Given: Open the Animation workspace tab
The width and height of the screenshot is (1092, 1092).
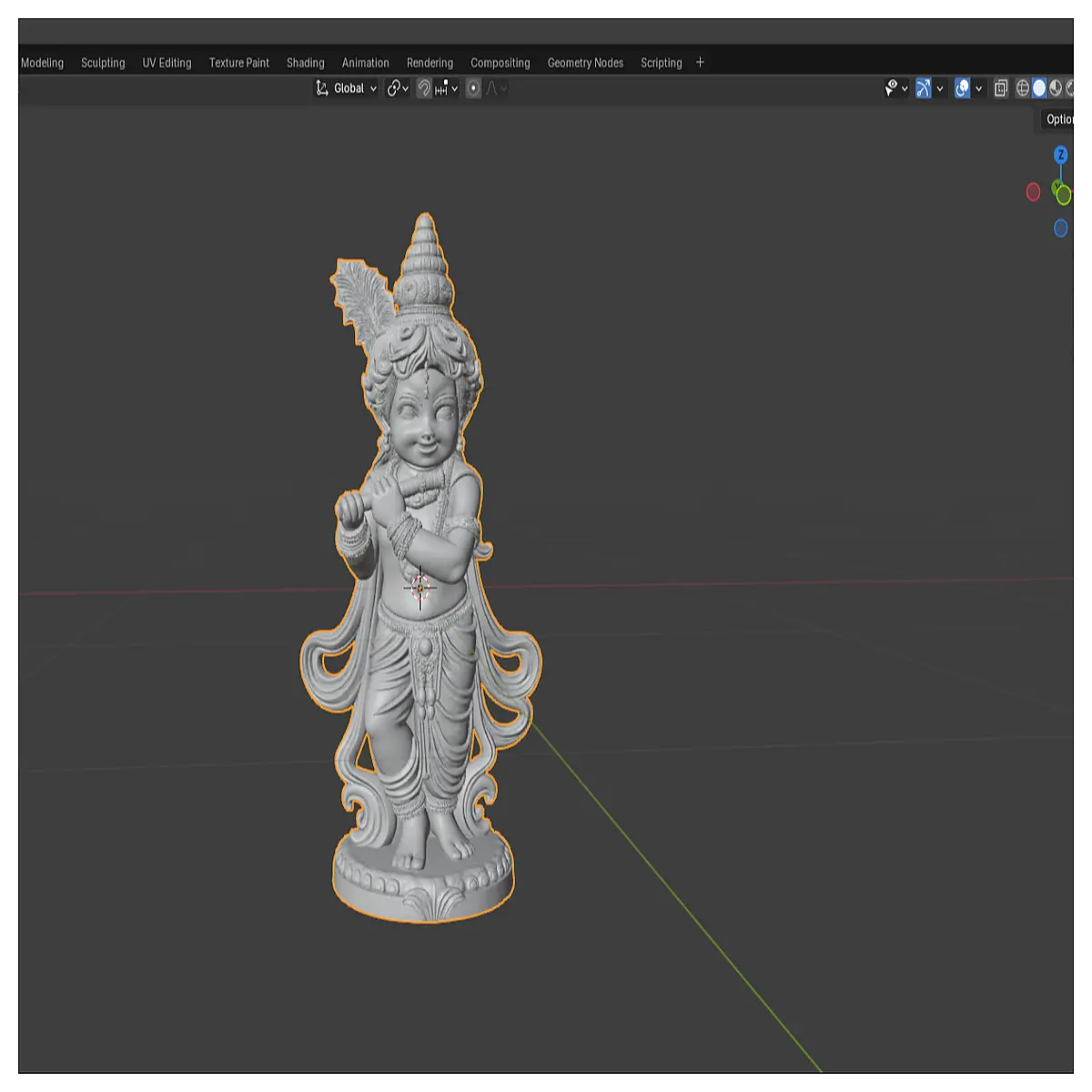Looking at the screenshot, I should click(366, 63).
